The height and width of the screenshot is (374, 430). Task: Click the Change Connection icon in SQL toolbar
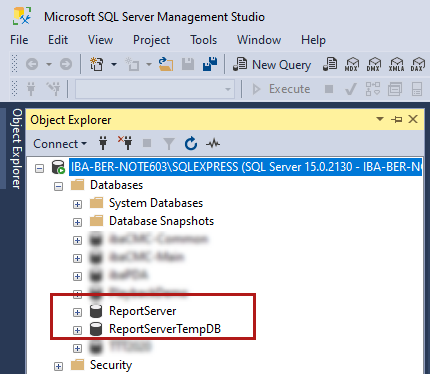point(53,89)
